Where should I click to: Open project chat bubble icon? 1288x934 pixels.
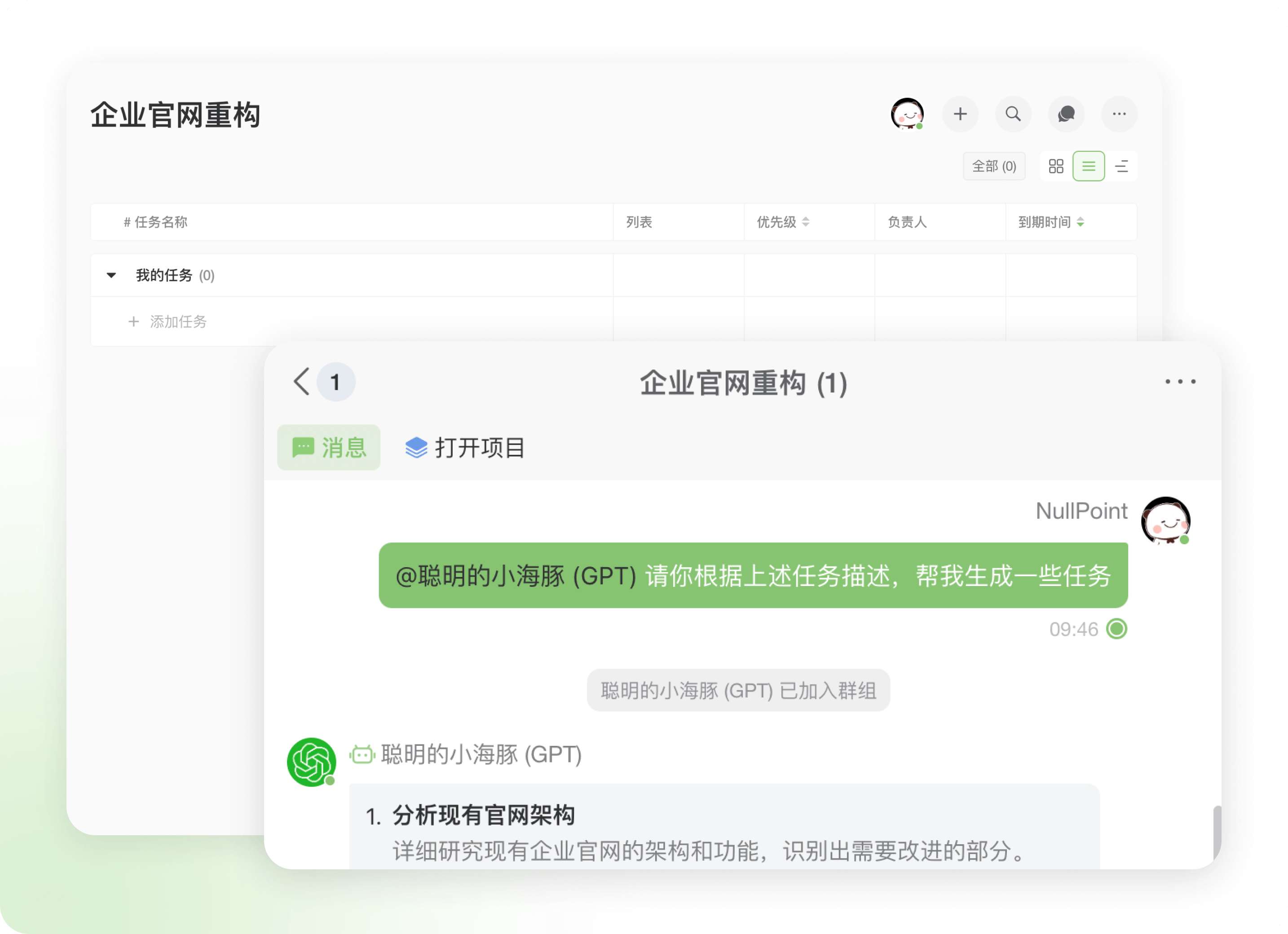point(1066,114)
